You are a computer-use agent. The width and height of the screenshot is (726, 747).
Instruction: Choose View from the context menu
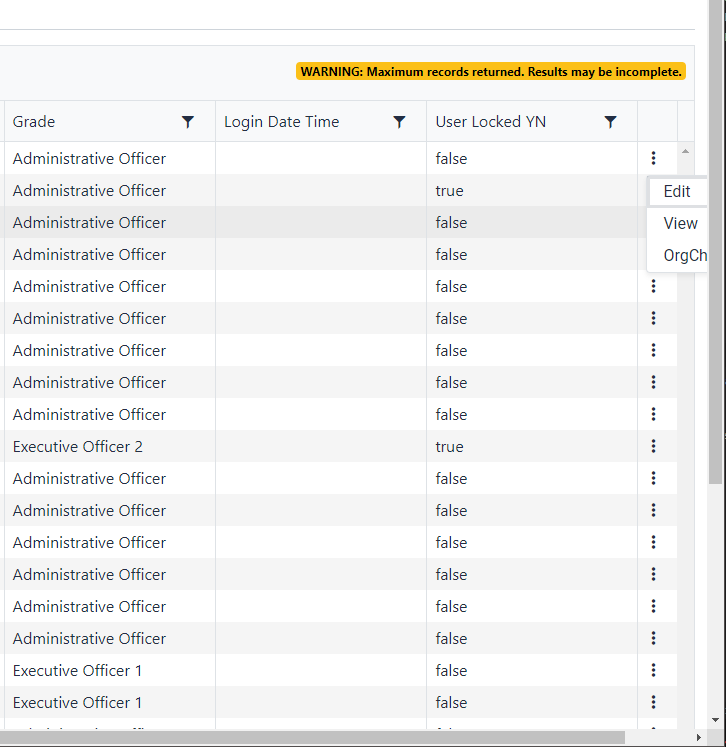(680, 223)
